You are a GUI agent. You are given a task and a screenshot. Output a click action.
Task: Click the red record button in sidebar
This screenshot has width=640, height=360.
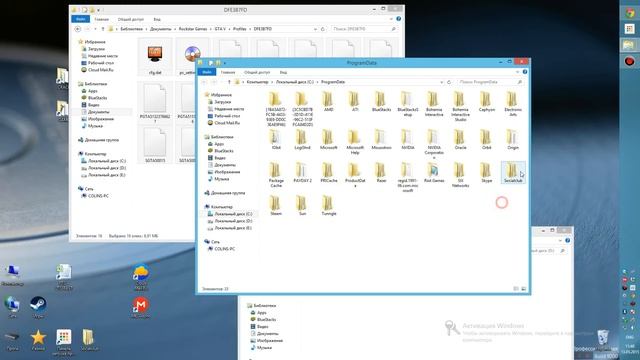point(630,62)
